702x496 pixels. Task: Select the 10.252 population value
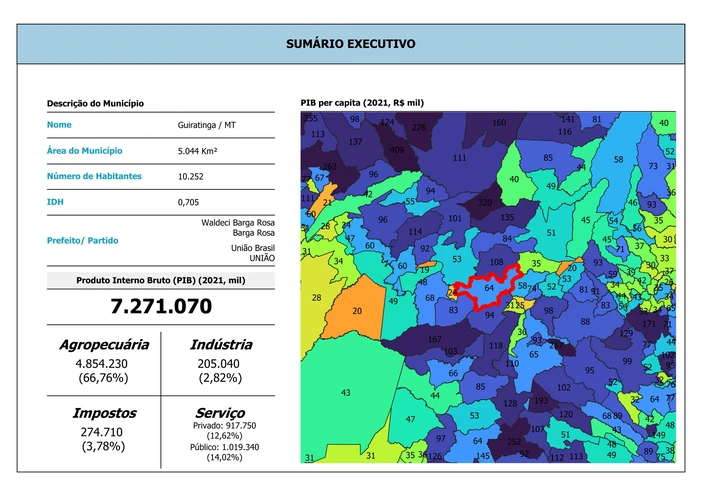point(191,176)
